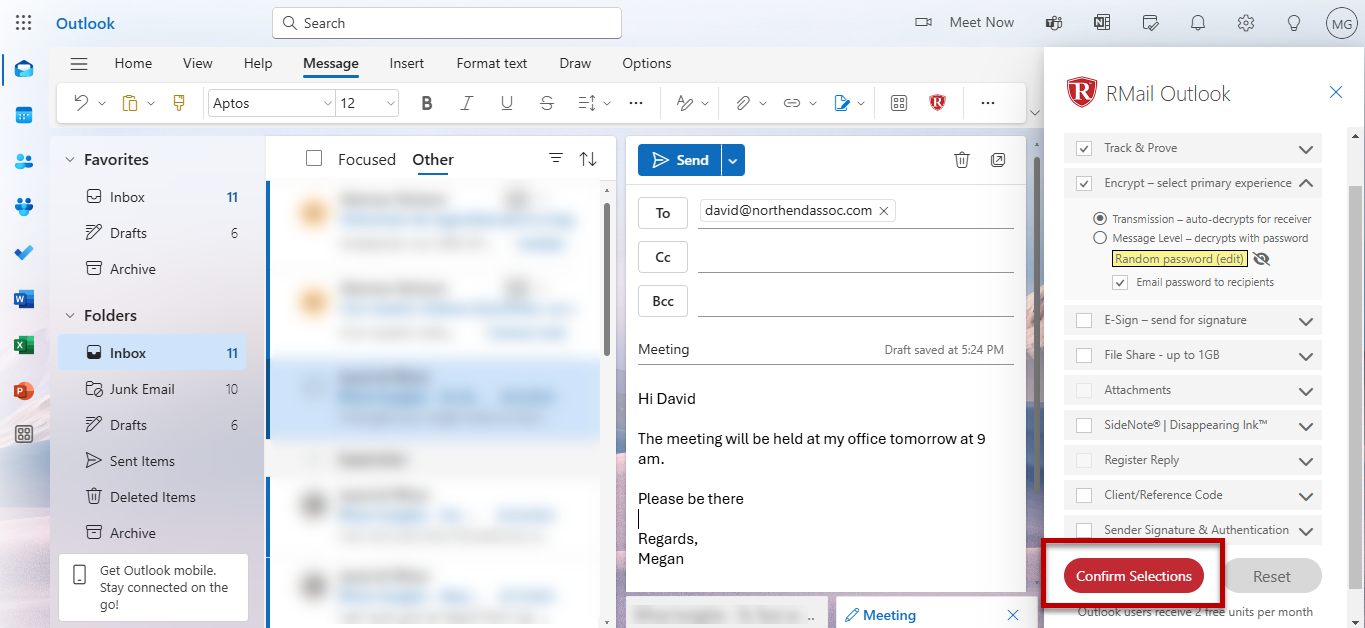Switch to the Focused inbox tab

366,159
